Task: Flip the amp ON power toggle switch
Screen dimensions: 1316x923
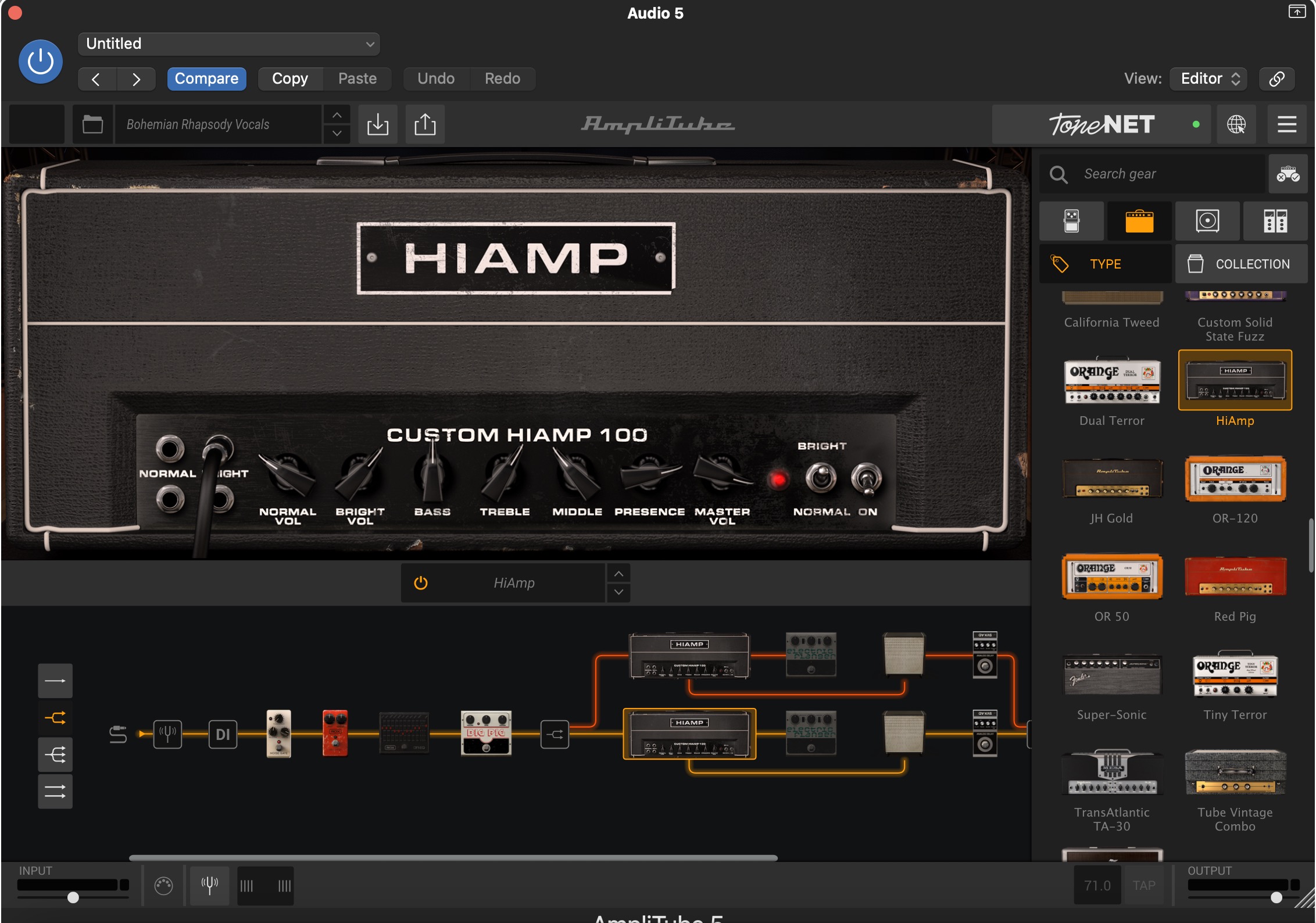Action: coord(866,480)
